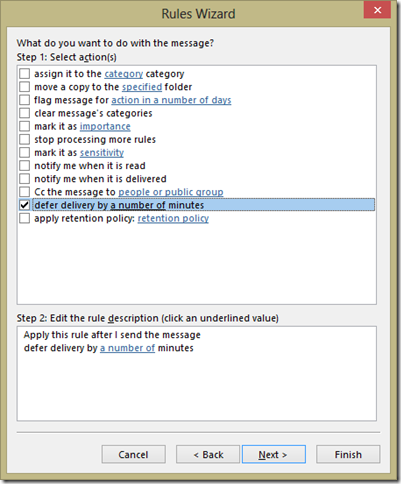Enable 'move a copy to the specified folder'
This screenshot has width=401, height=484.
(24, 87)
